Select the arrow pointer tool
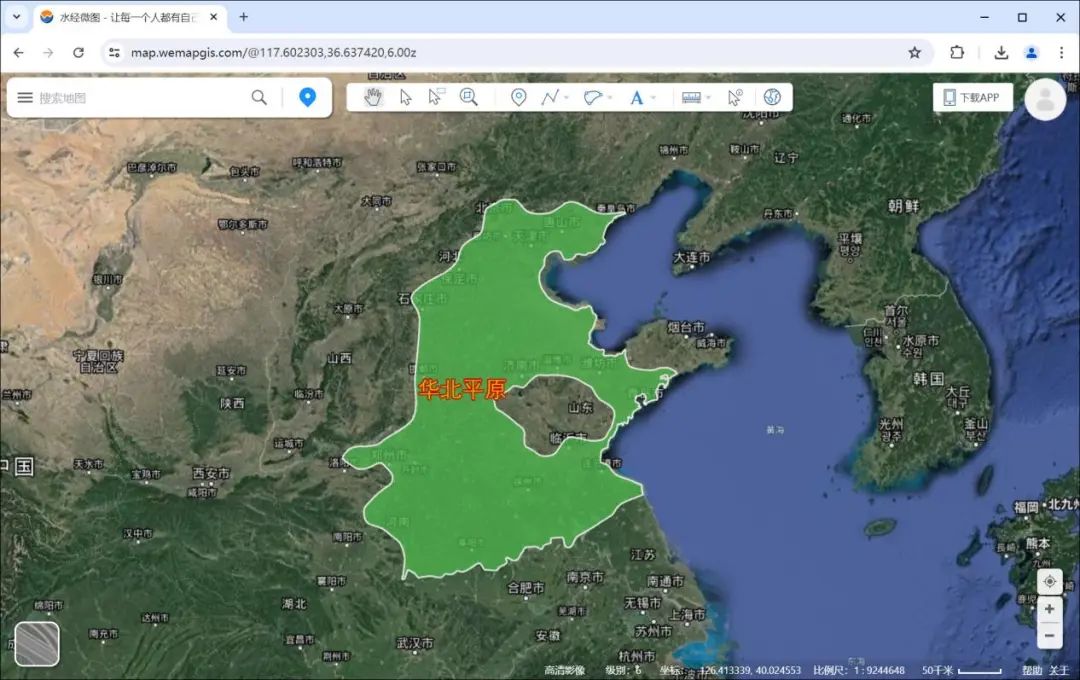1080x680 pixels. point(405,97)
